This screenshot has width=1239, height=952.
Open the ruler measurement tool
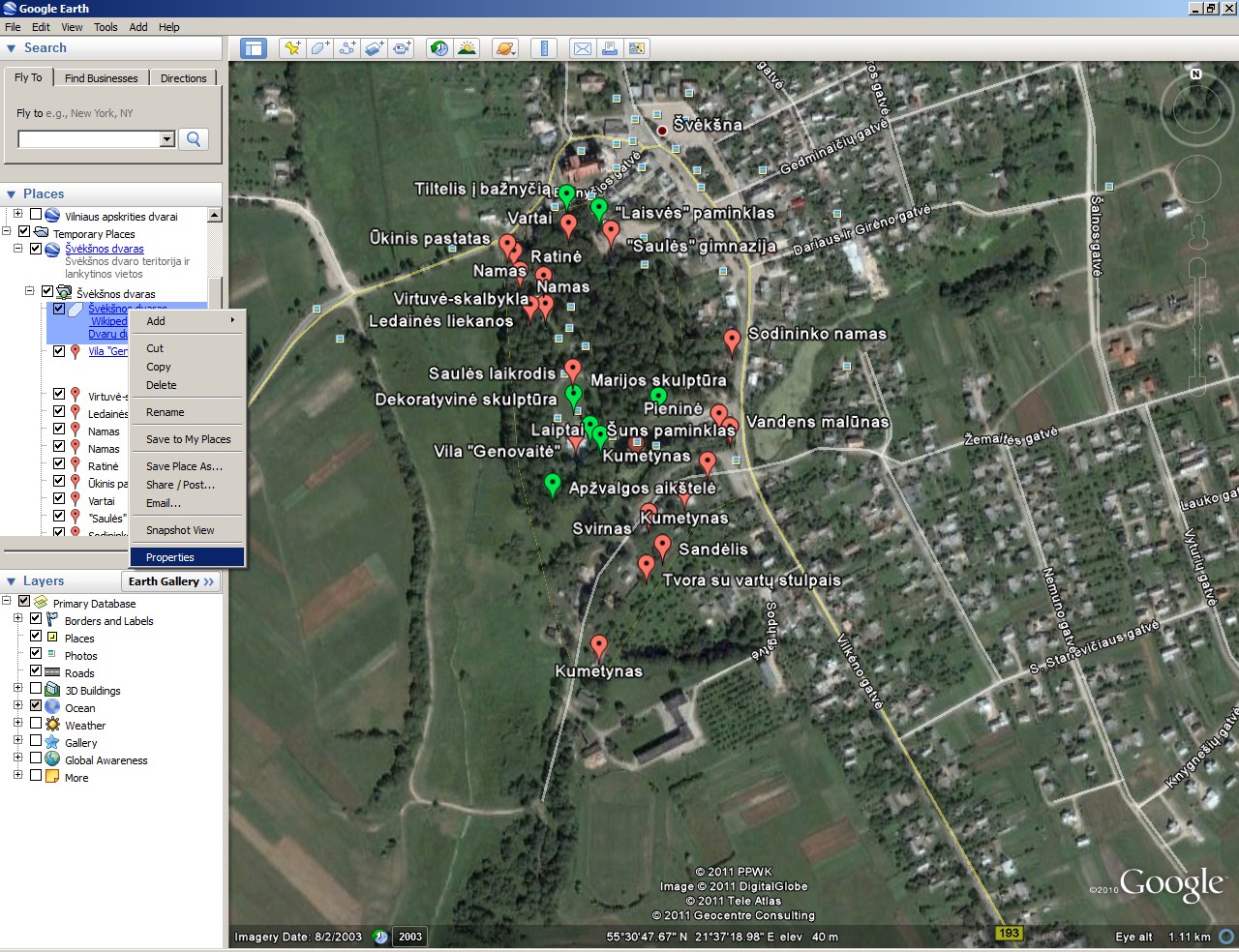point(544,48)
